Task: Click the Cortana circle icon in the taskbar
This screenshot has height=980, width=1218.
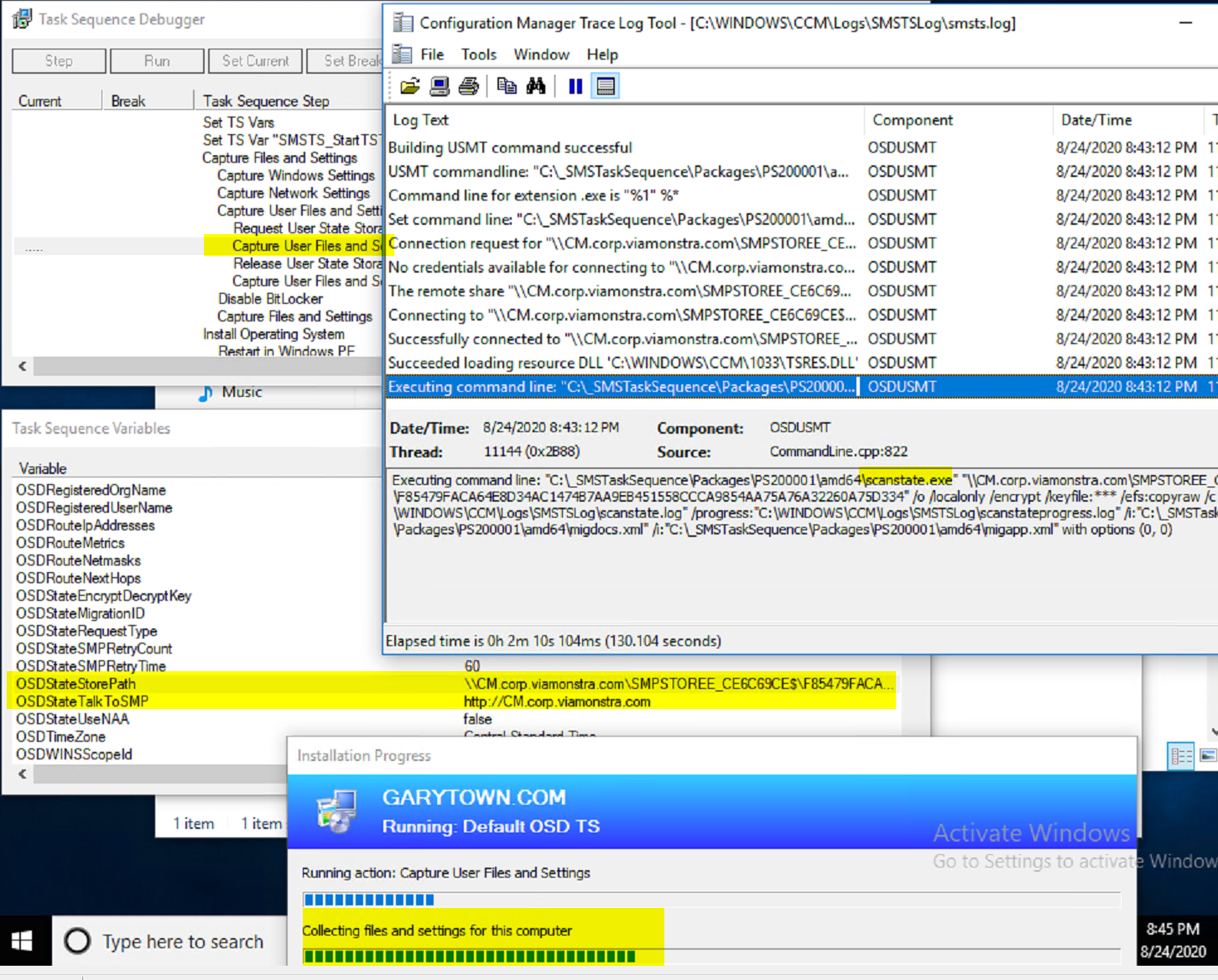Action: tap(77, 941)
